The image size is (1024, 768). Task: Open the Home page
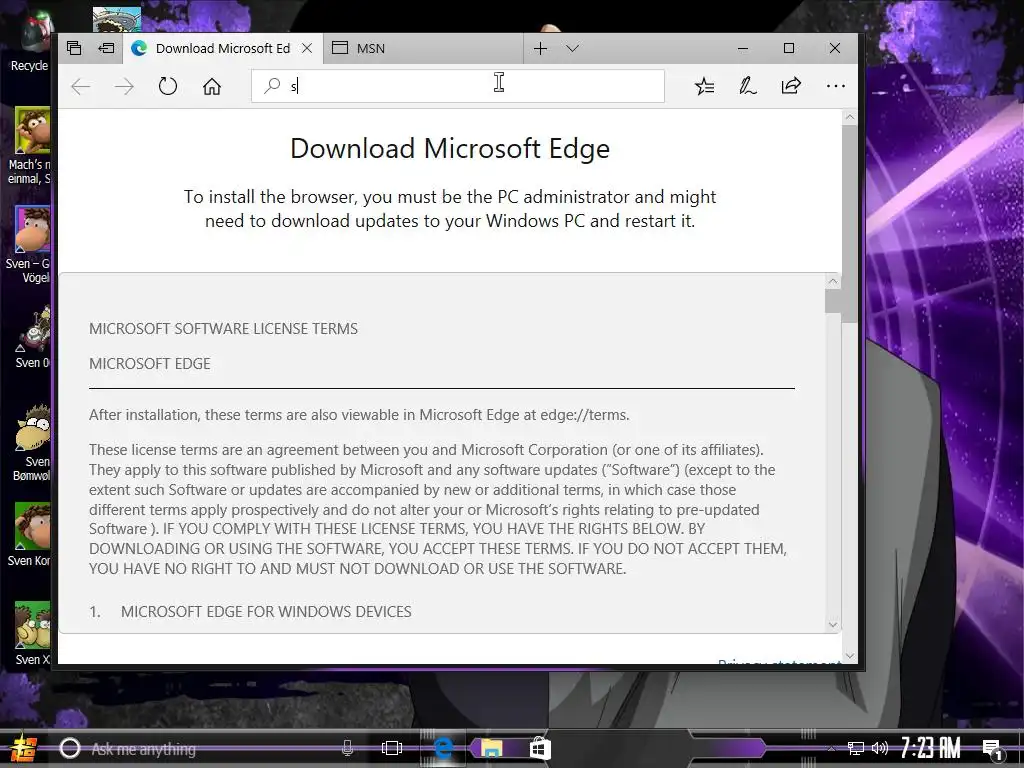coord(212,86)
